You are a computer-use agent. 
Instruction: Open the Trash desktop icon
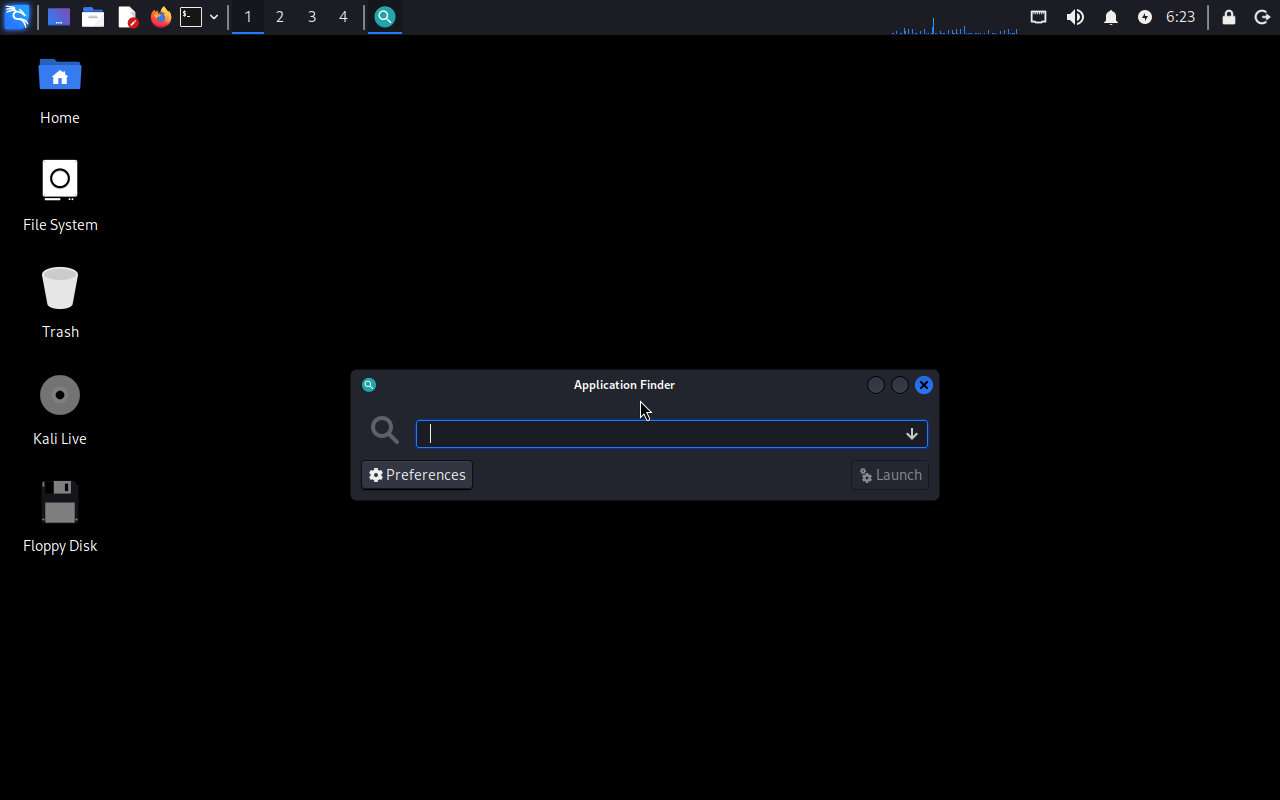tap(60, 289)
